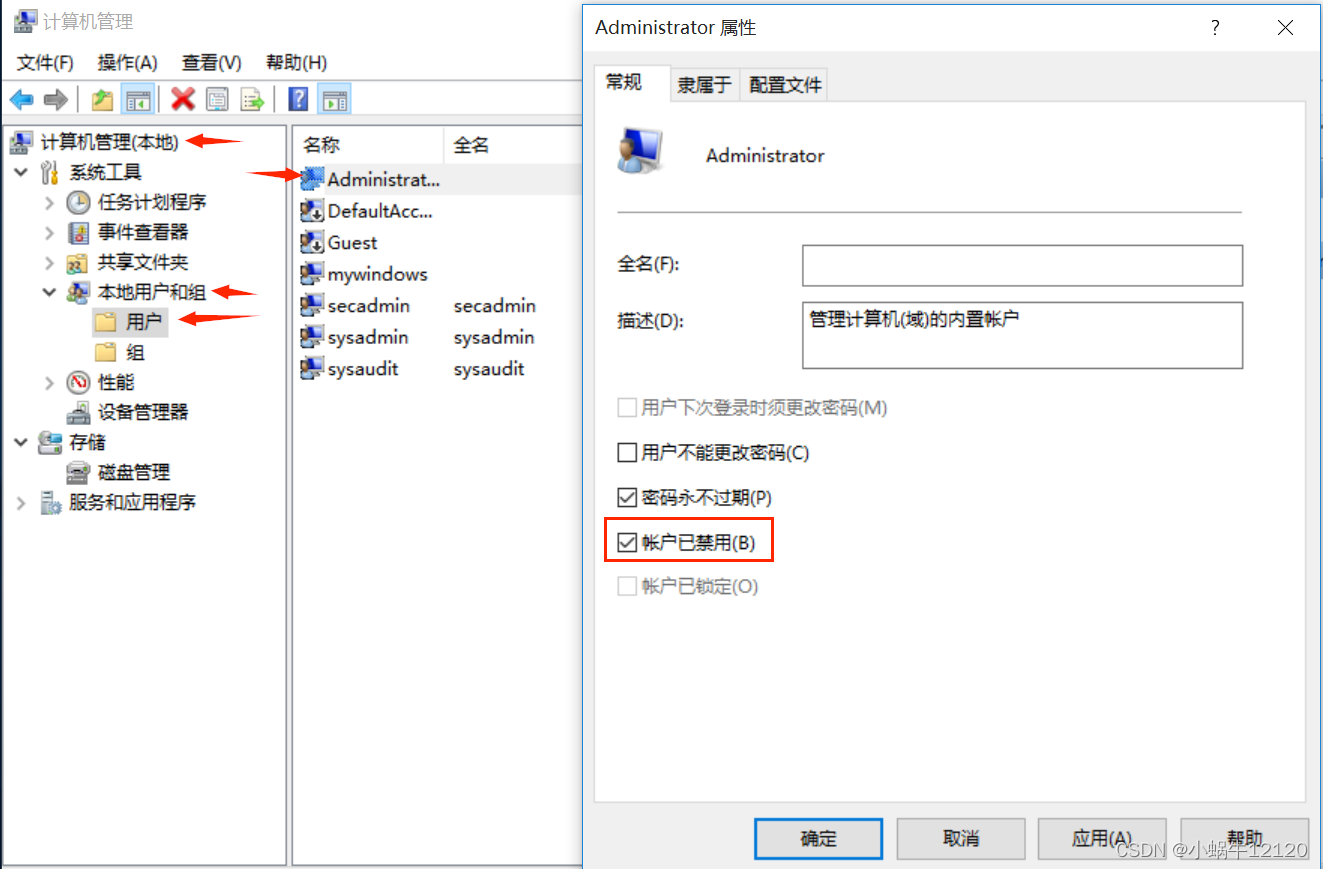Uncheck the 帐户已禁用 checkbox
Viewport: 1323px width, 869px height.
point(627,543)
